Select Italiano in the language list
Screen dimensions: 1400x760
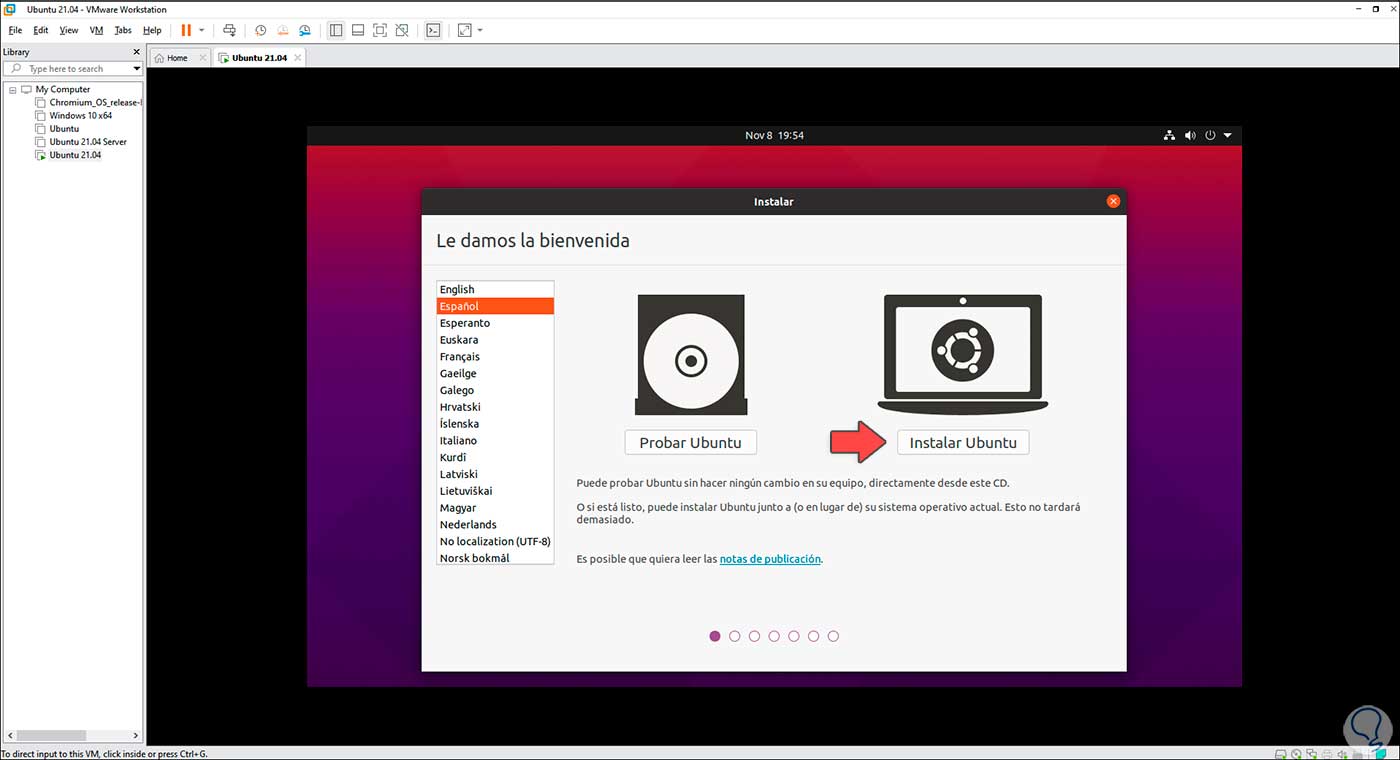click(x=495, y=440)
